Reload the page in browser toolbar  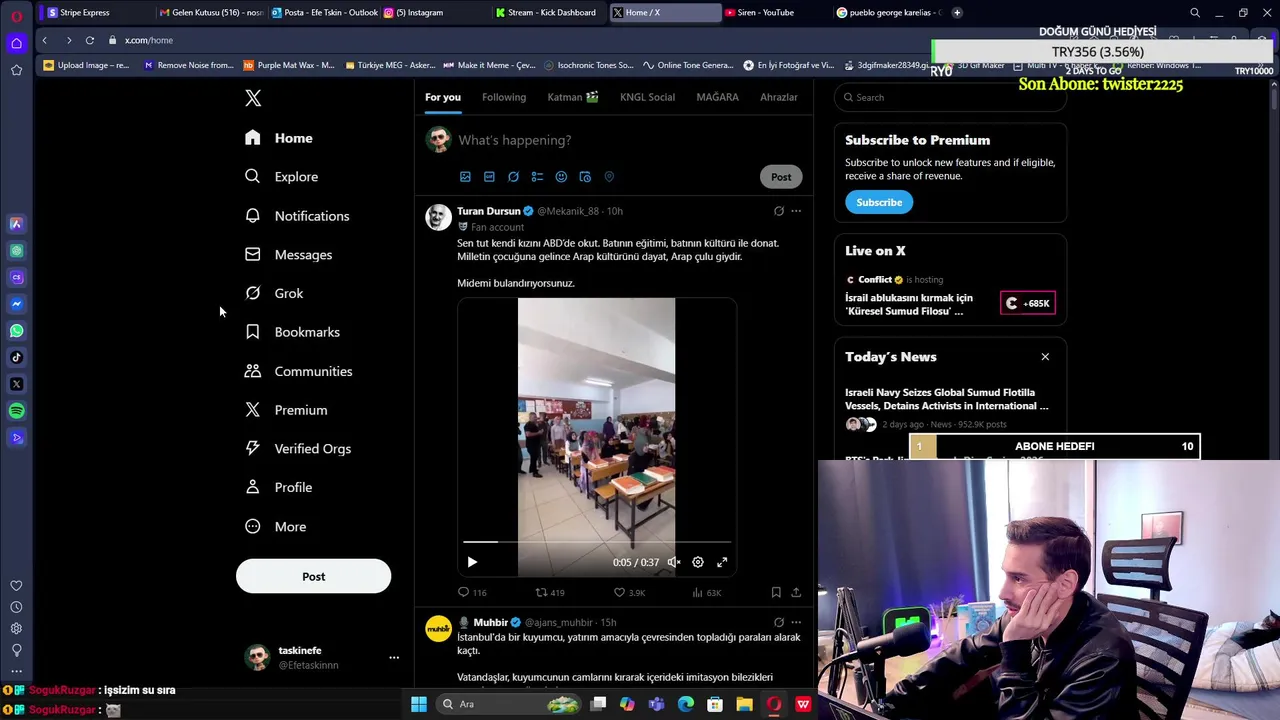coord(90,40)
